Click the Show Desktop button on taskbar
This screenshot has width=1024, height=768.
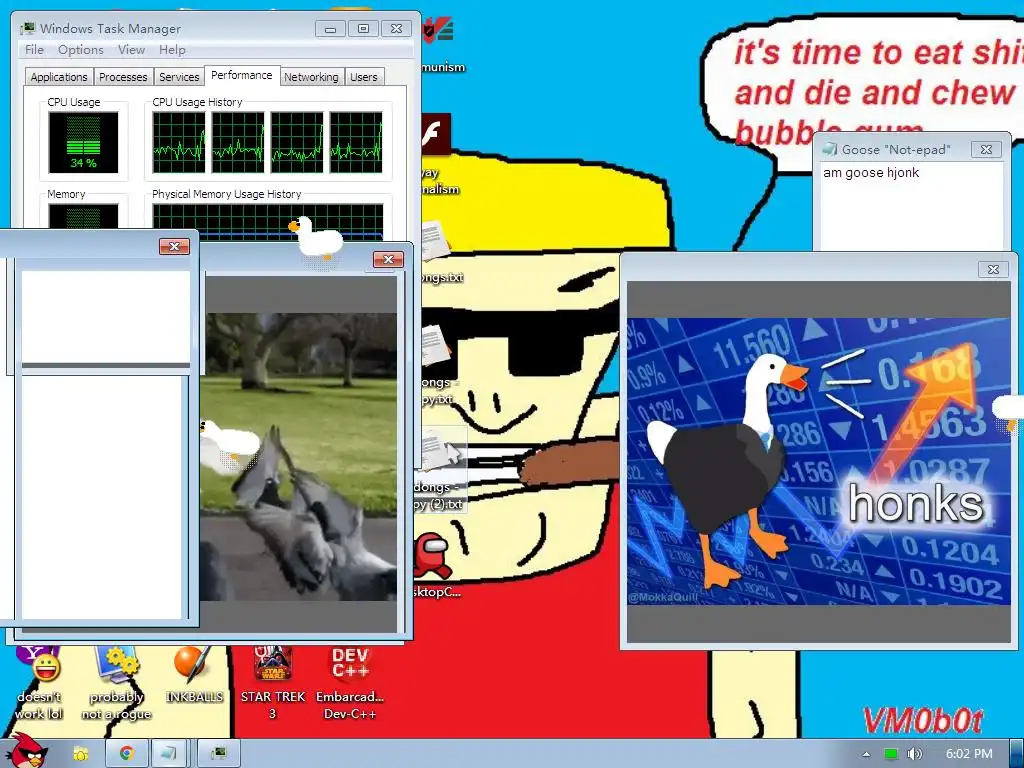[x=1016, y=754]
